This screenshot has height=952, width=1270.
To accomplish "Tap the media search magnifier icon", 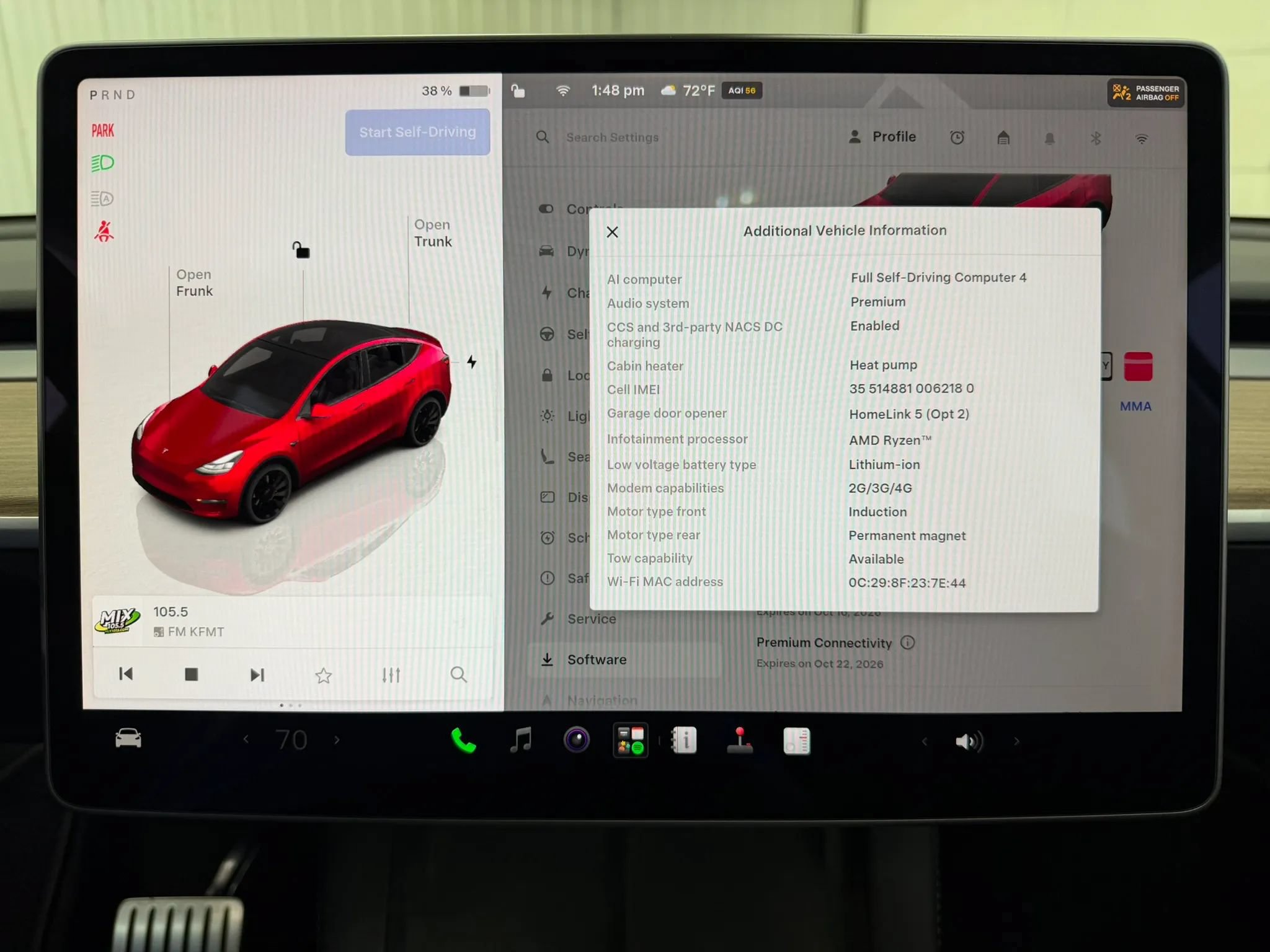I will (458, 674).
